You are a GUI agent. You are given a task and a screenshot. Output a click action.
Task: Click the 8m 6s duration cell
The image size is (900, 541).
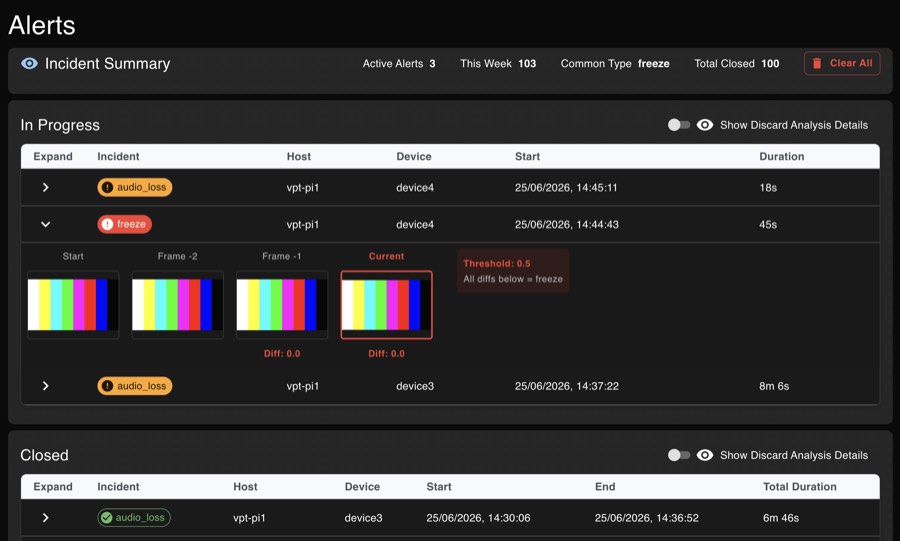coord(774,386)
